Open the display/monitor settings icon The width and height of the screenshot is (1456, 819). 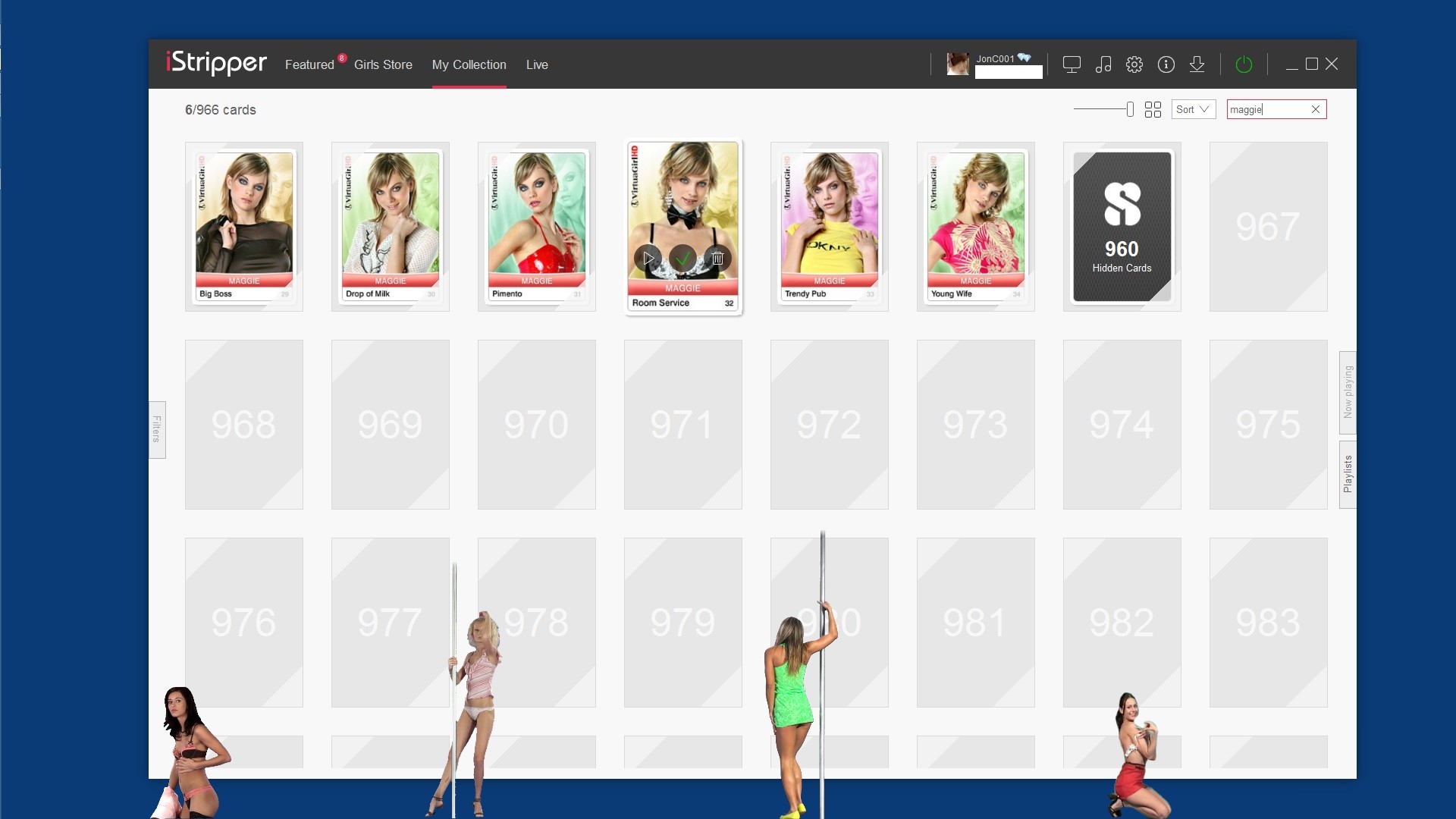pyautogui.click(x=1072, y=64)
